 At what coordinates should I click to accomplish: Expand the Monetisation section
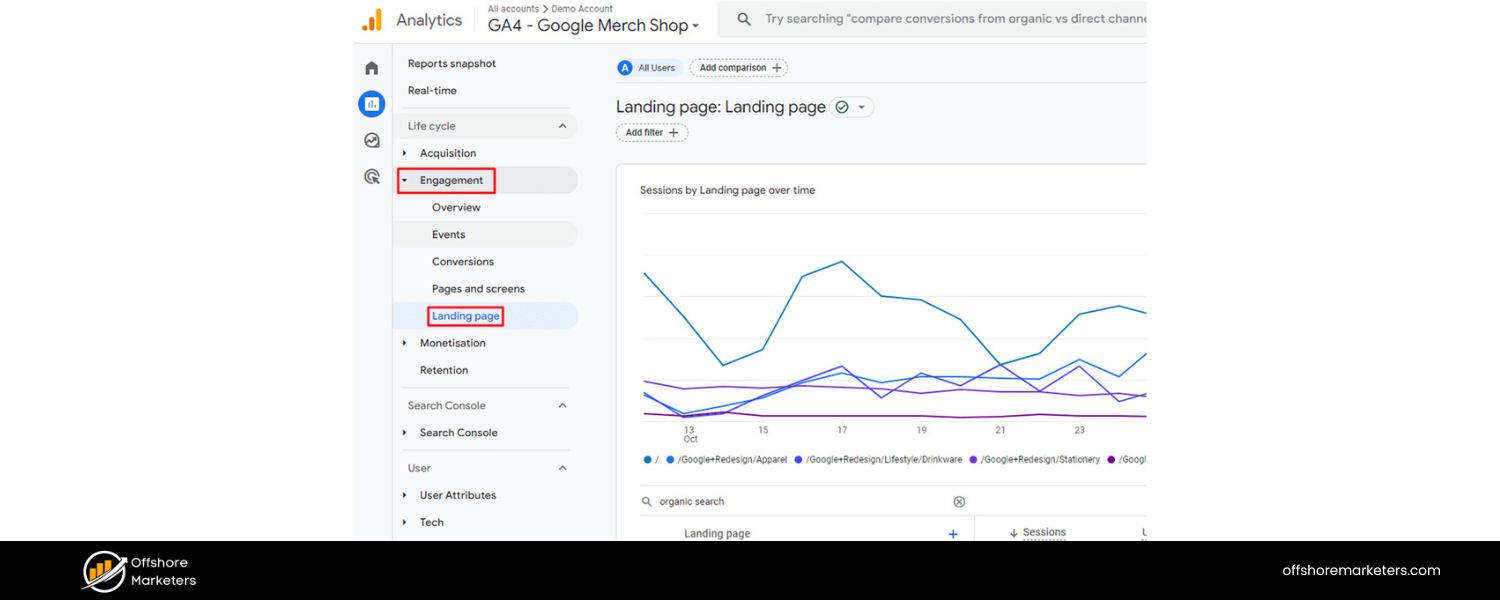[x=453, y=342]
